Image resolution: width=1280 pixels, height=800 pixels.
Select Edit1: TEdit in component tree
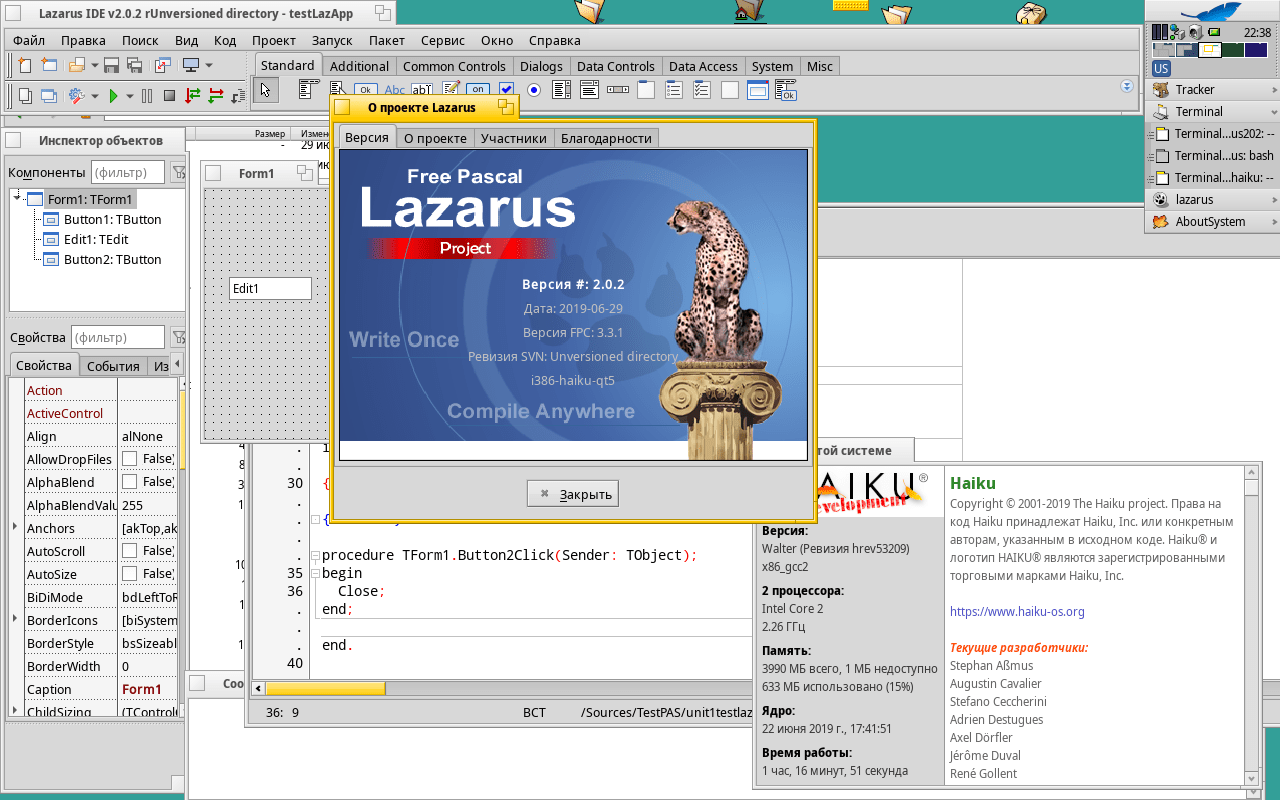[x=96, y=239]
